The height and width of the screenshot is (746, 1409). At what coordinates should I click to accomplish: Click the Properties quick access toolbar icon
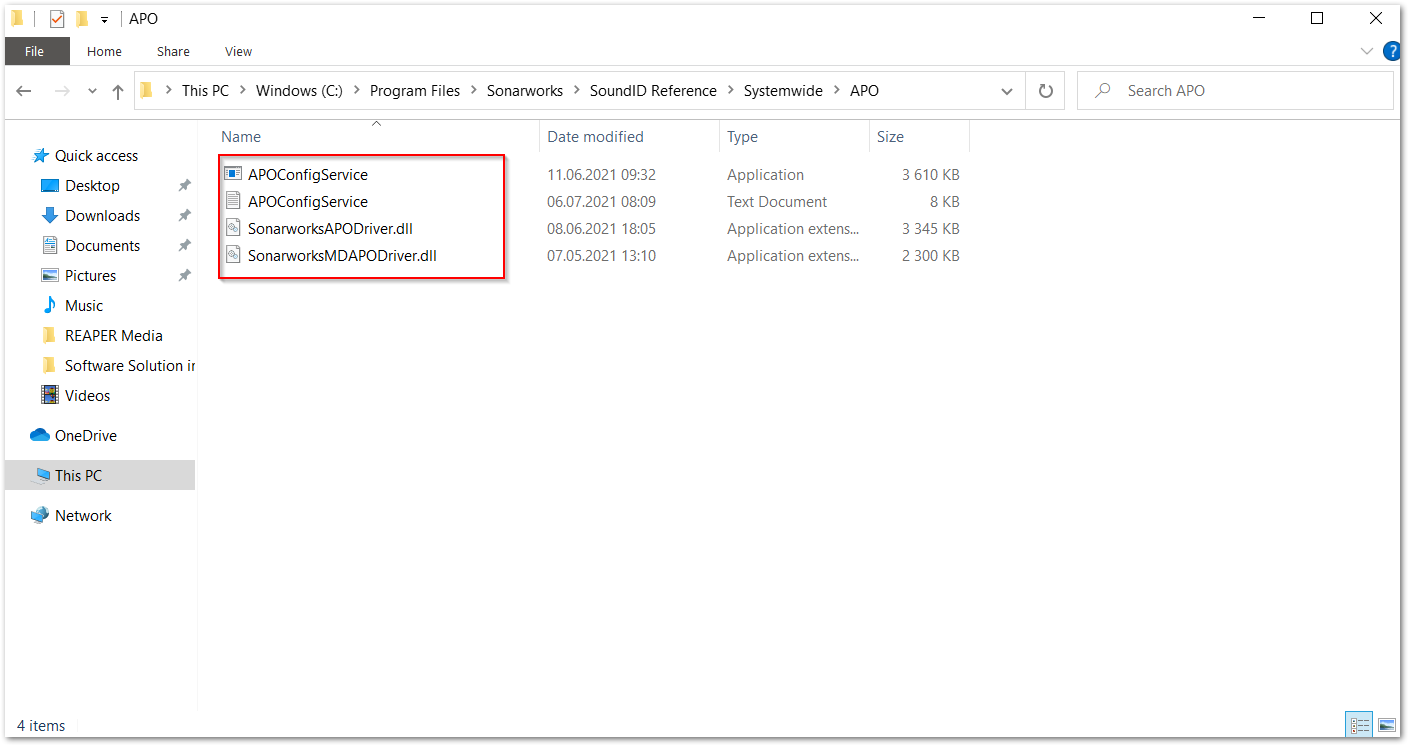coord(57,18)
